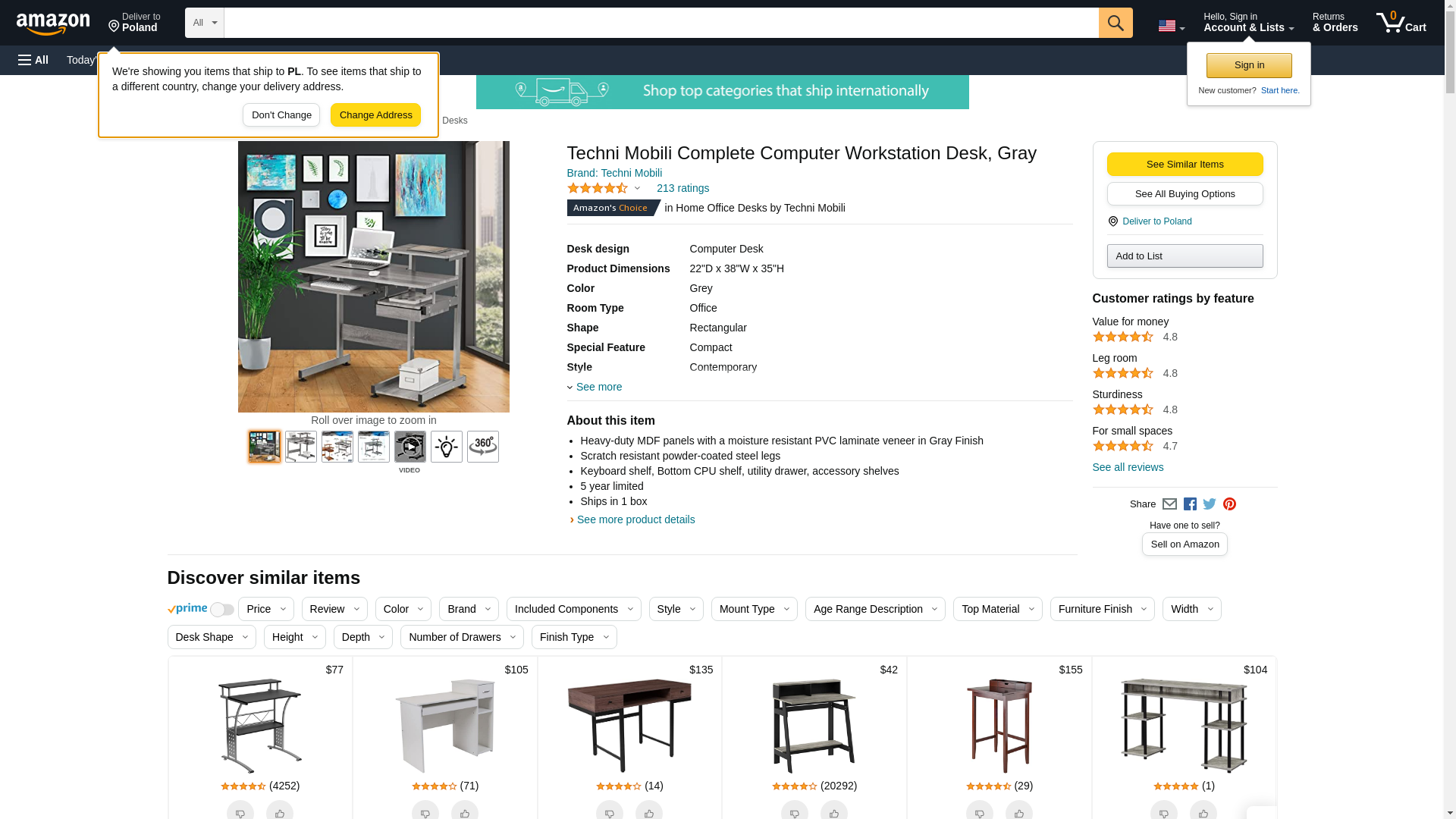Share via Facebook icon
The image size is (1456, 819).
point(1190,504)
